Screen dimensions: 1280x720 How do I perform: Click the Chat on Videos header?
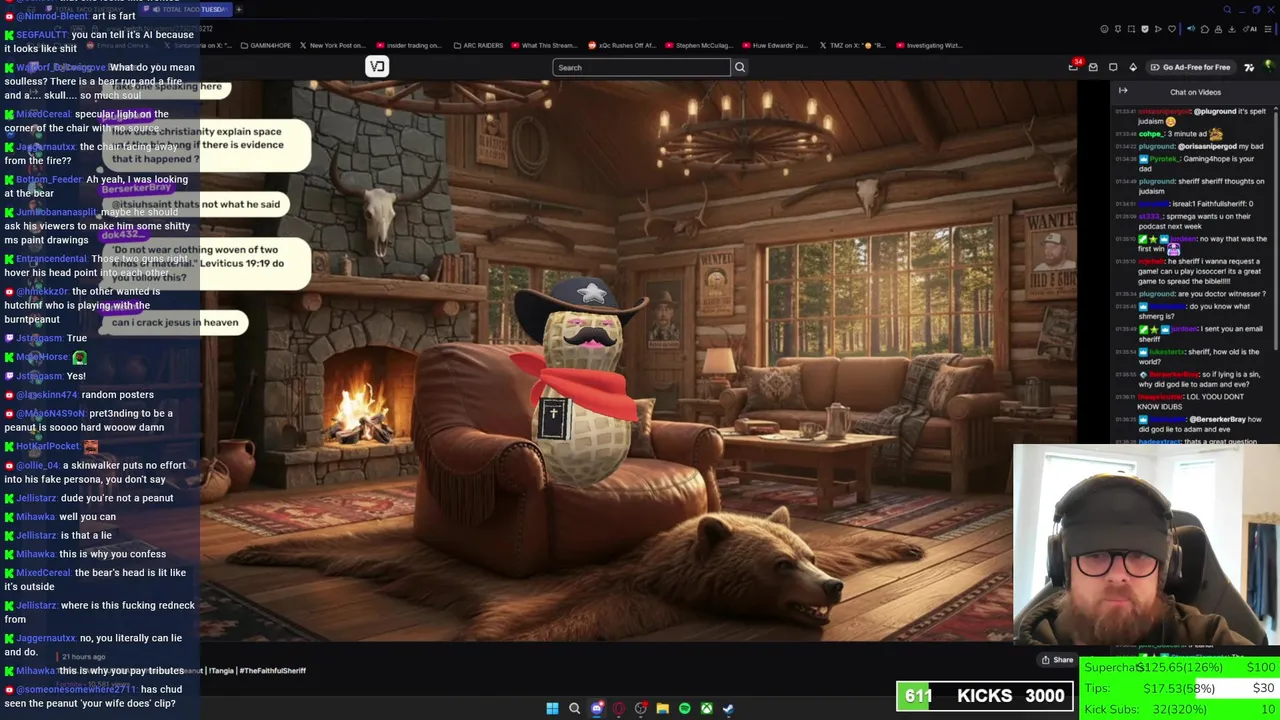click(1195, 92)
